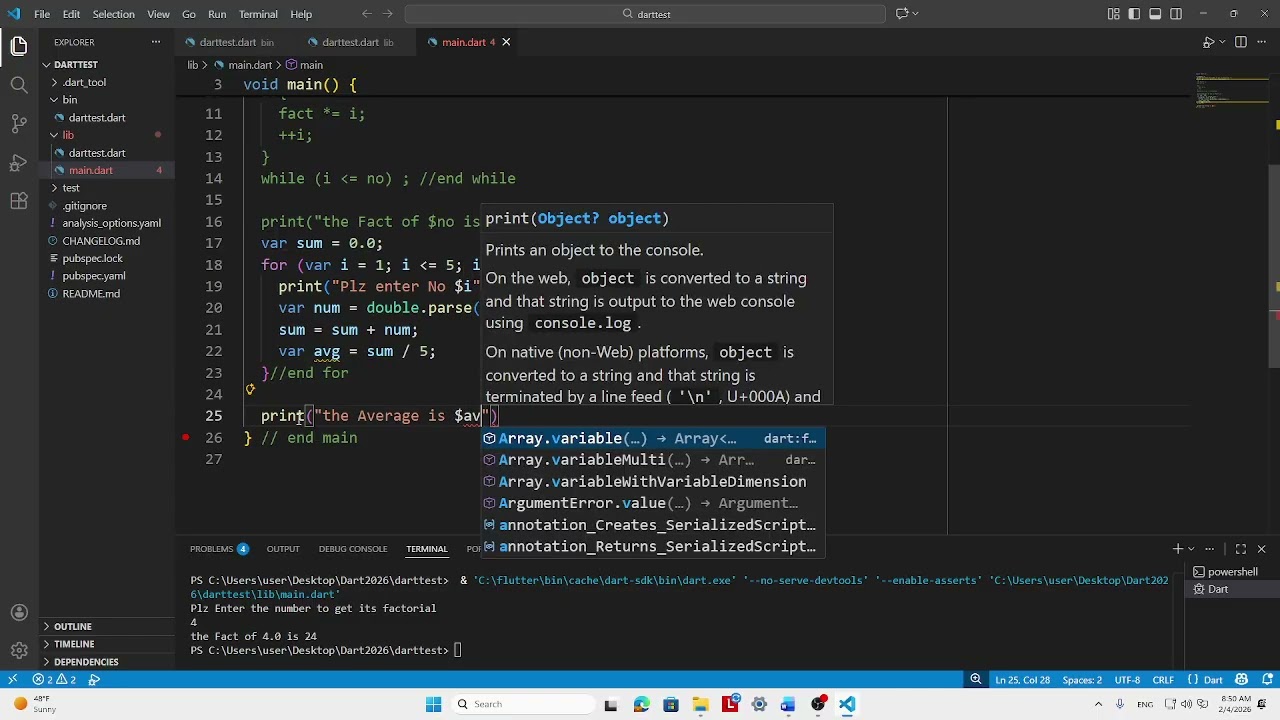Click the new terminal plus icon
This screenshot has height=720, width=1280.
pyautogui.click(x=1178, y=549)
